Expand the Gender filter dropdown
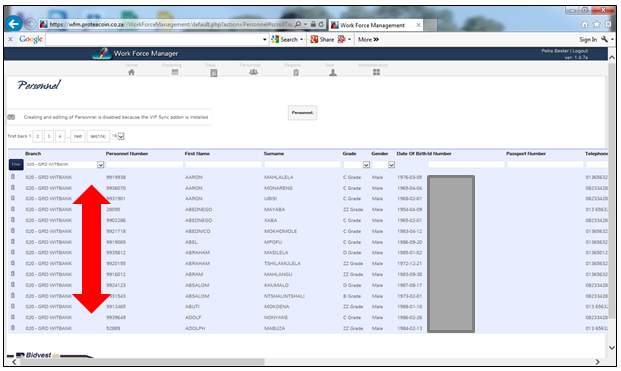Viewport: 621px width, 371px height. coord(391,165)
